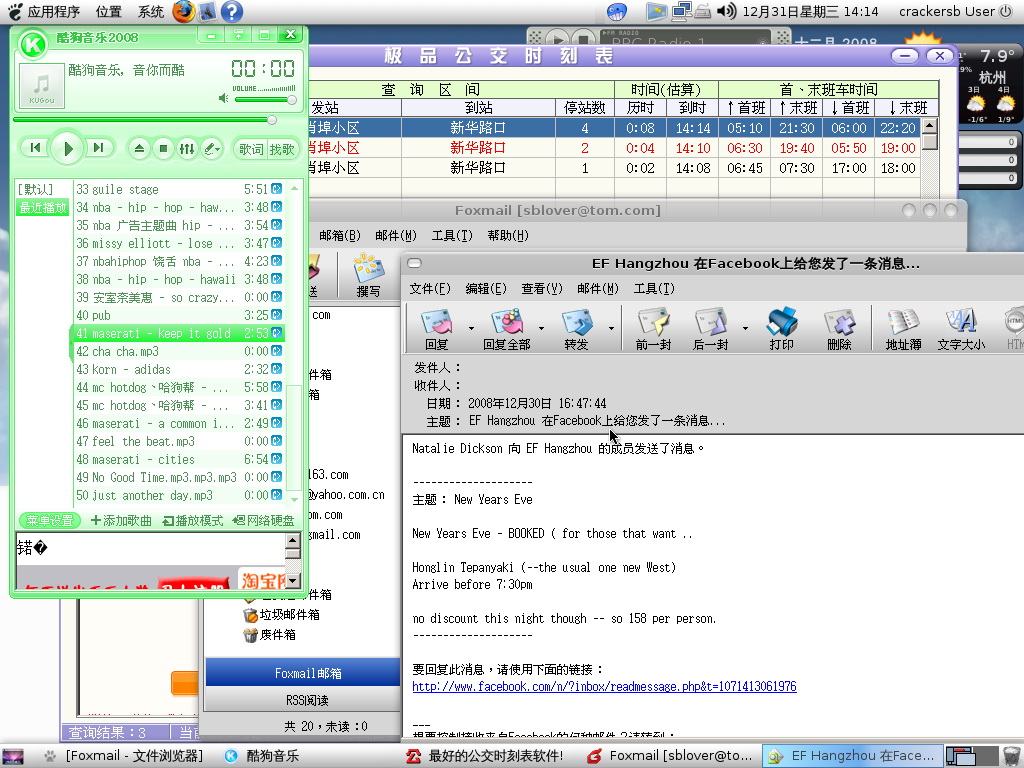Image resolution: width=1024 pixels, height=768 pixels.
Task: Open 网络硬盘 network disk
Action: point(264,520)
